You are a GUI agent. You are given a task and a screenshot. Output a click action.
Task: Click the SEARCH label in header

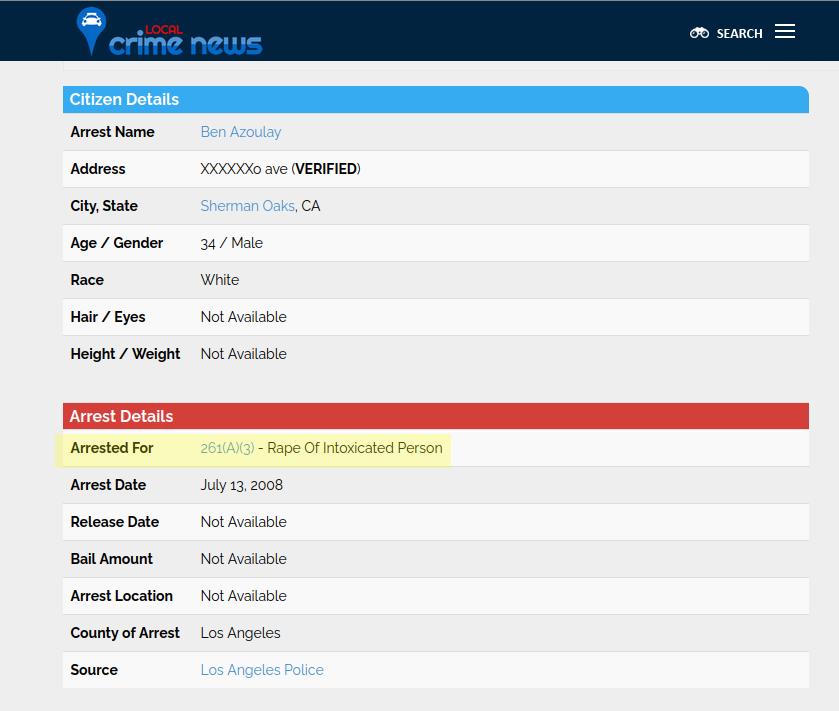tap(739, 34)
